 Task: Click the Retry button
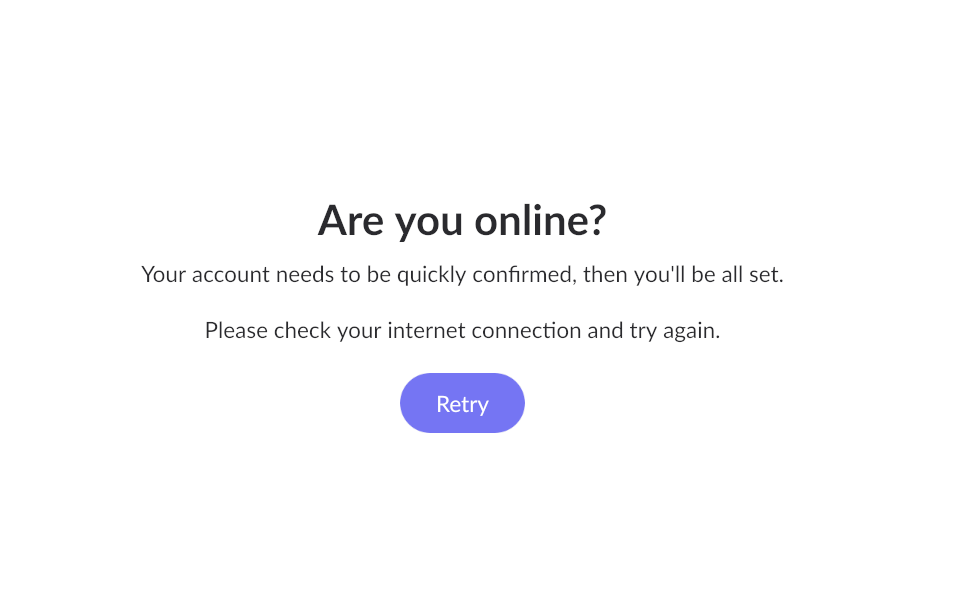pyautogui.click(x=462, y=403)
